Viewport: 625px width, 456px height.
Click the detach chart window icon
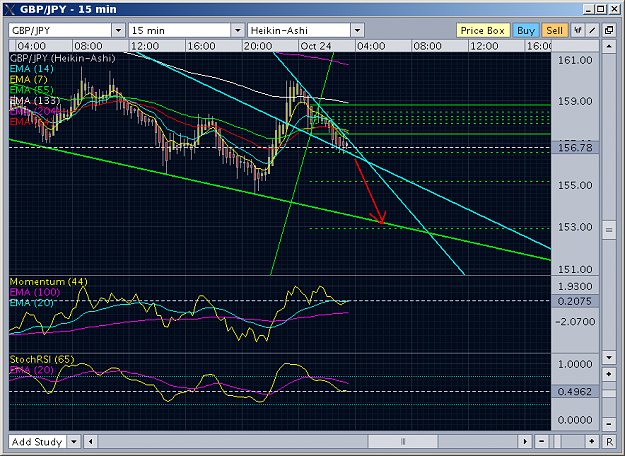[x=609, y=30]
